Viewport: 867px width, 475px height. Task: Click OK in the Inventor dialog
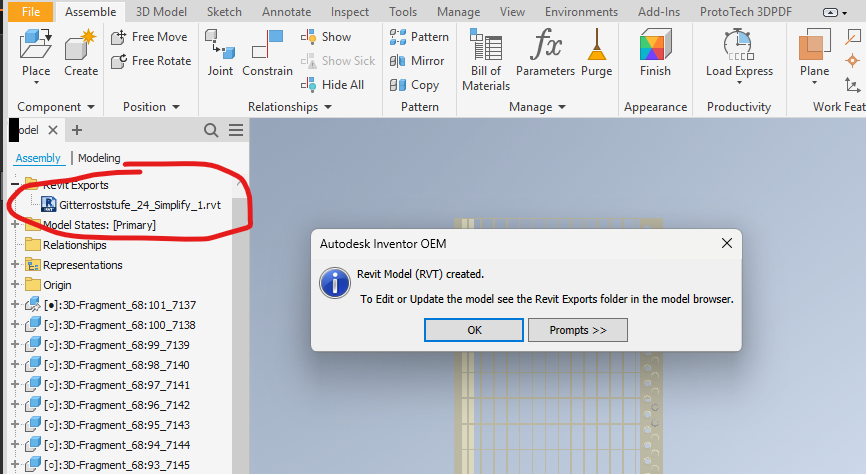(x=474, y=330)
